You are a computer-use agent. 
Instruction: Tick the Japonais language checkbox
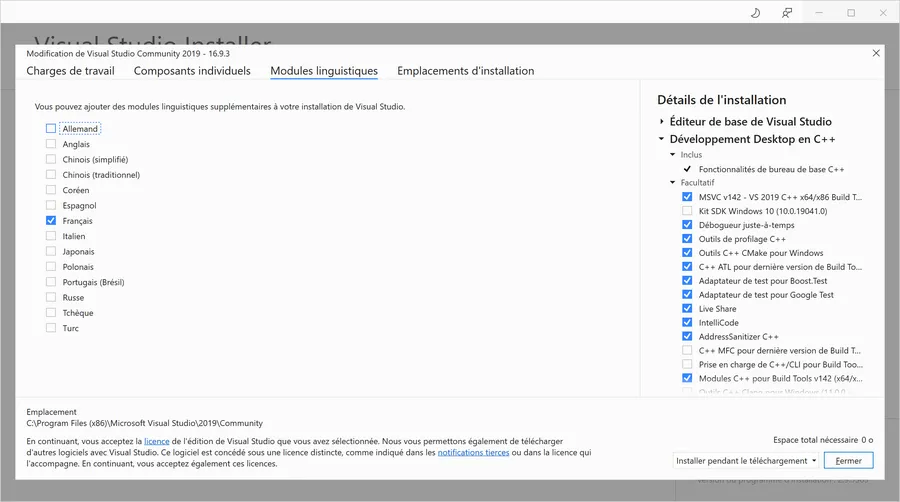(x=51, y=251)
